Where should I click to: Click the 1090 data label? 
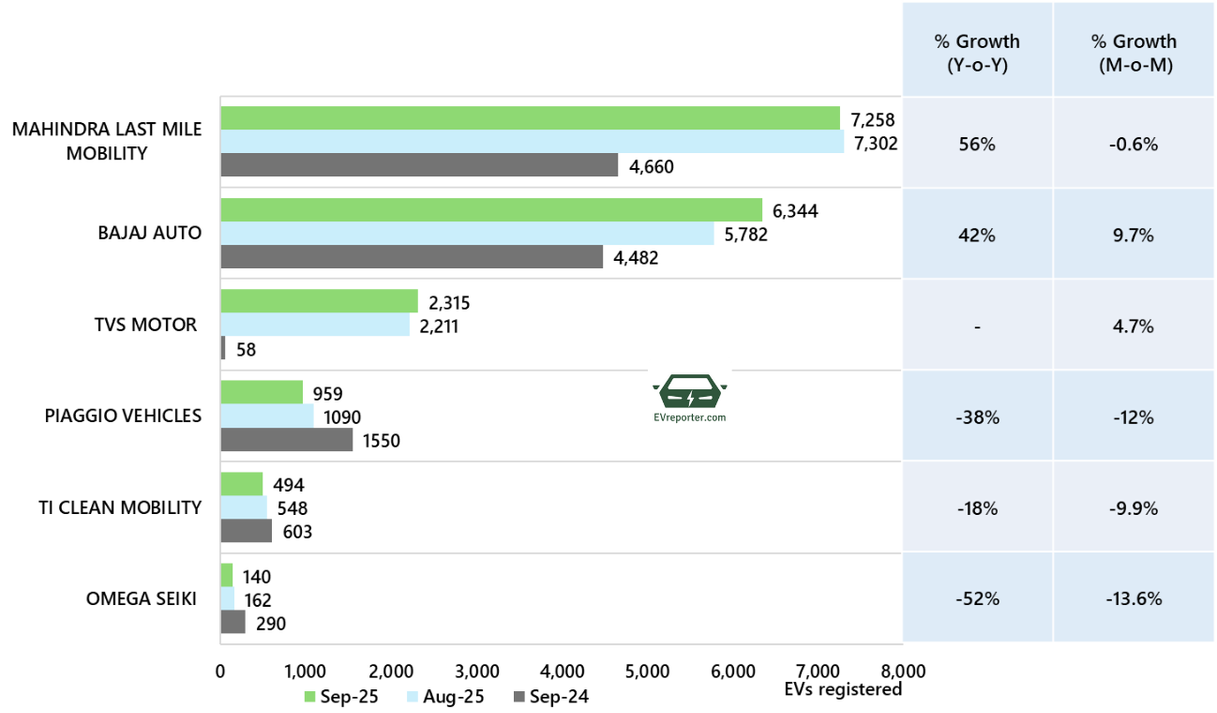(x=342, y=417)
